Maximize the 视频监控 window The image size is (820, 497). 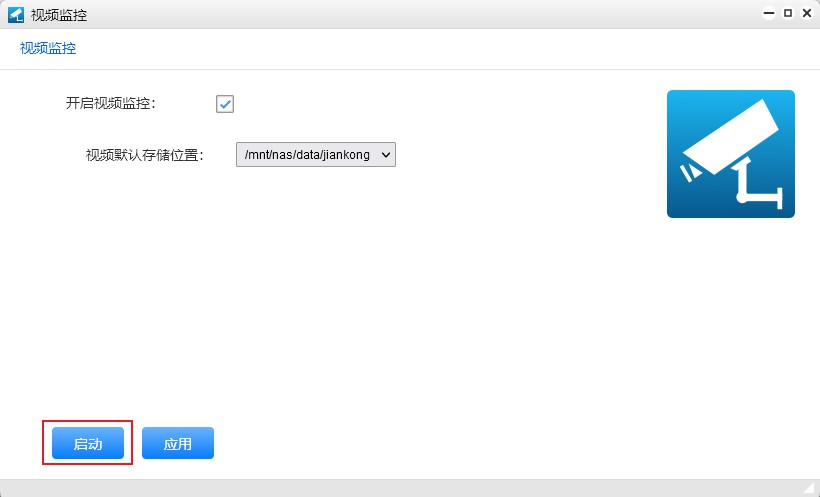coord(787,14)
